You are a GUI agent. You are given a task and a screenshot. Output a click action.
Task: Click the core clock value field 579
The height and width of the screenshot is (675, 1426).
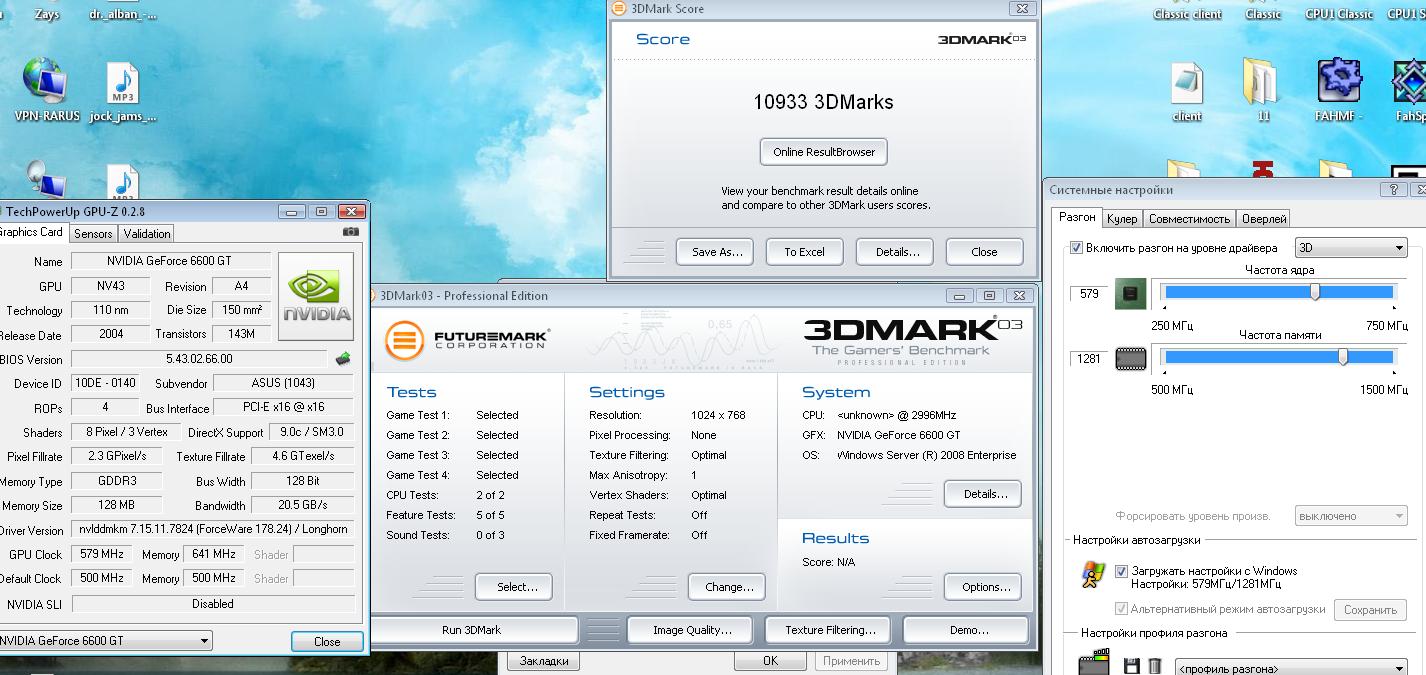pos(1089,293)
